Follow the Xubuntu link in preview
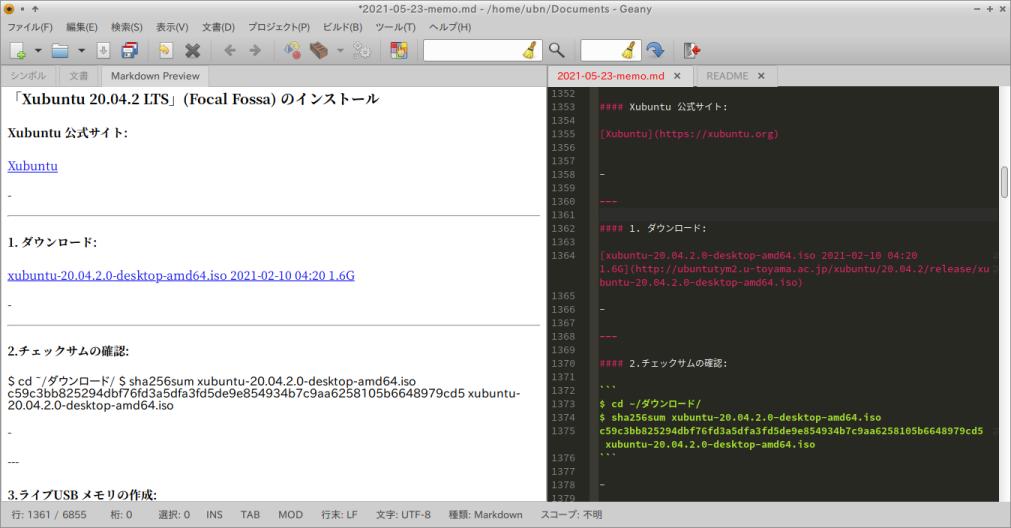The height and width of the screenshot is (528, 1011). [32, 166]
